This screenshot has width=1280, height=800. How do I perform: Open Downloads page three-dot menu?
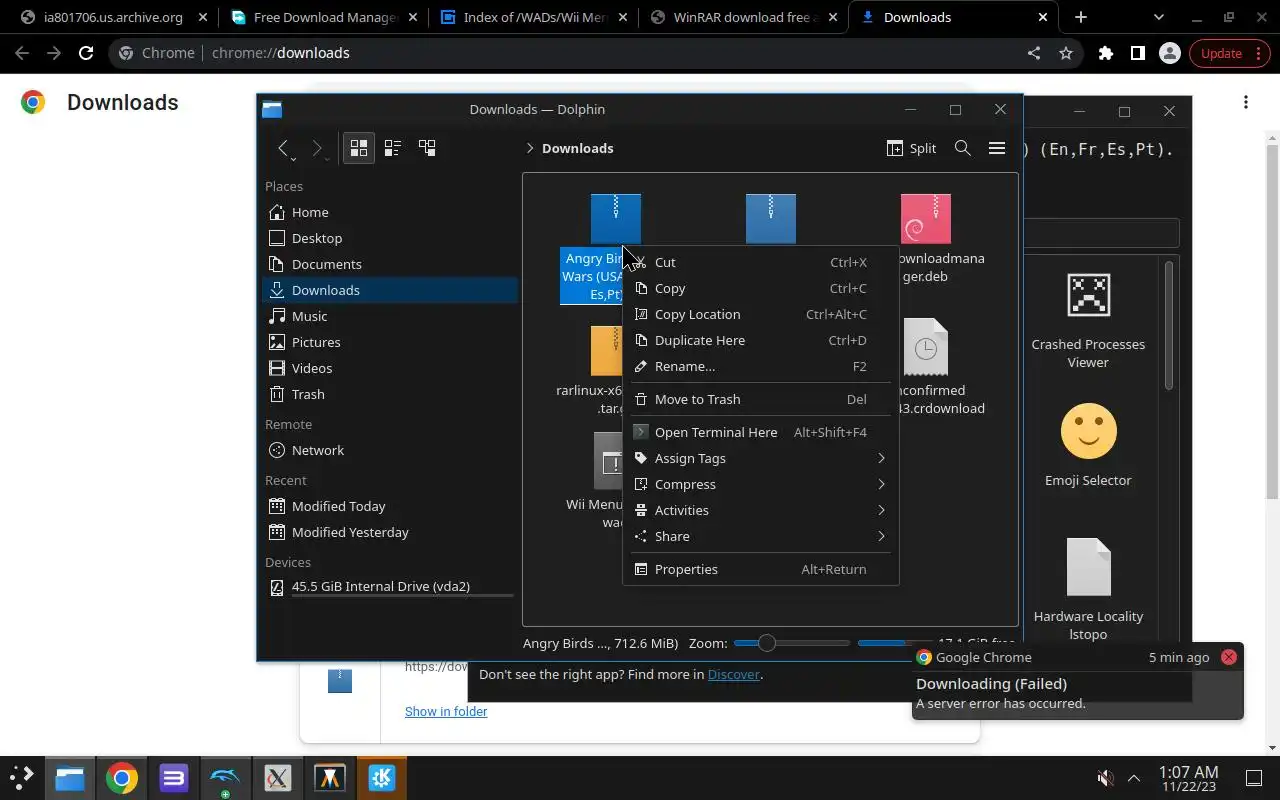click(1246, 102)
